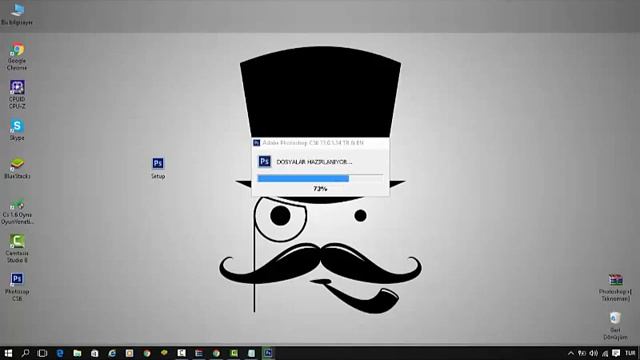
Task: Click the extraction progress bar
Action: [320, 178]
